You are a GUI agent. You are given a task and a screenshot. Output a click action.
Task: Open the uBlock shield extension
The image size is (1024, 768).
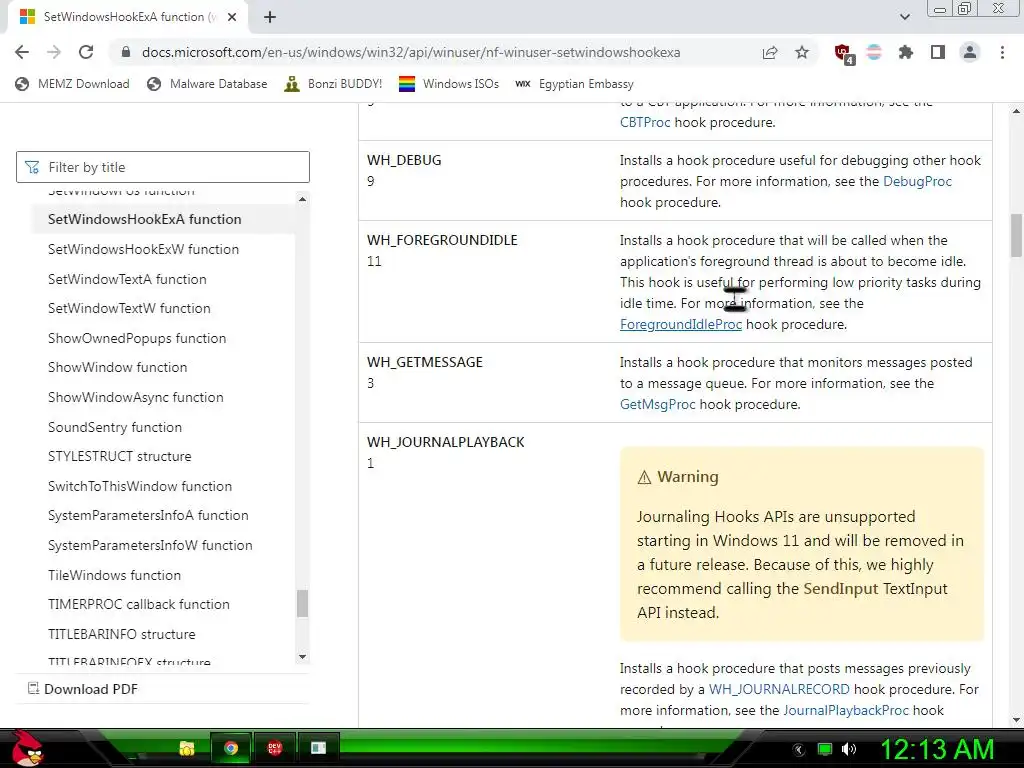(x=842, y=54)
